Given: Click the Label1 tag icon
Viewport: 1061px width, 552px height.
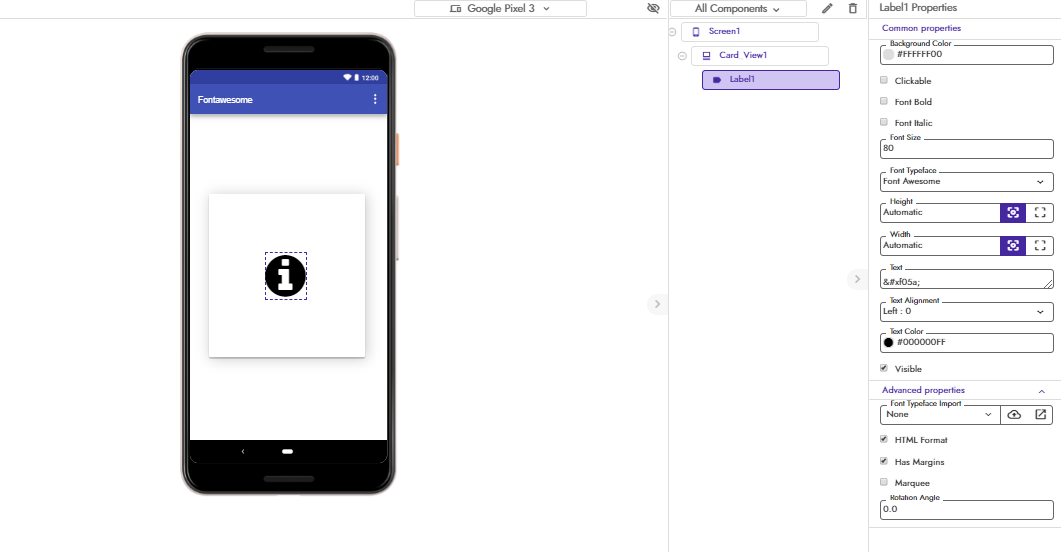Looking at the screenshot, I should 717,80.
